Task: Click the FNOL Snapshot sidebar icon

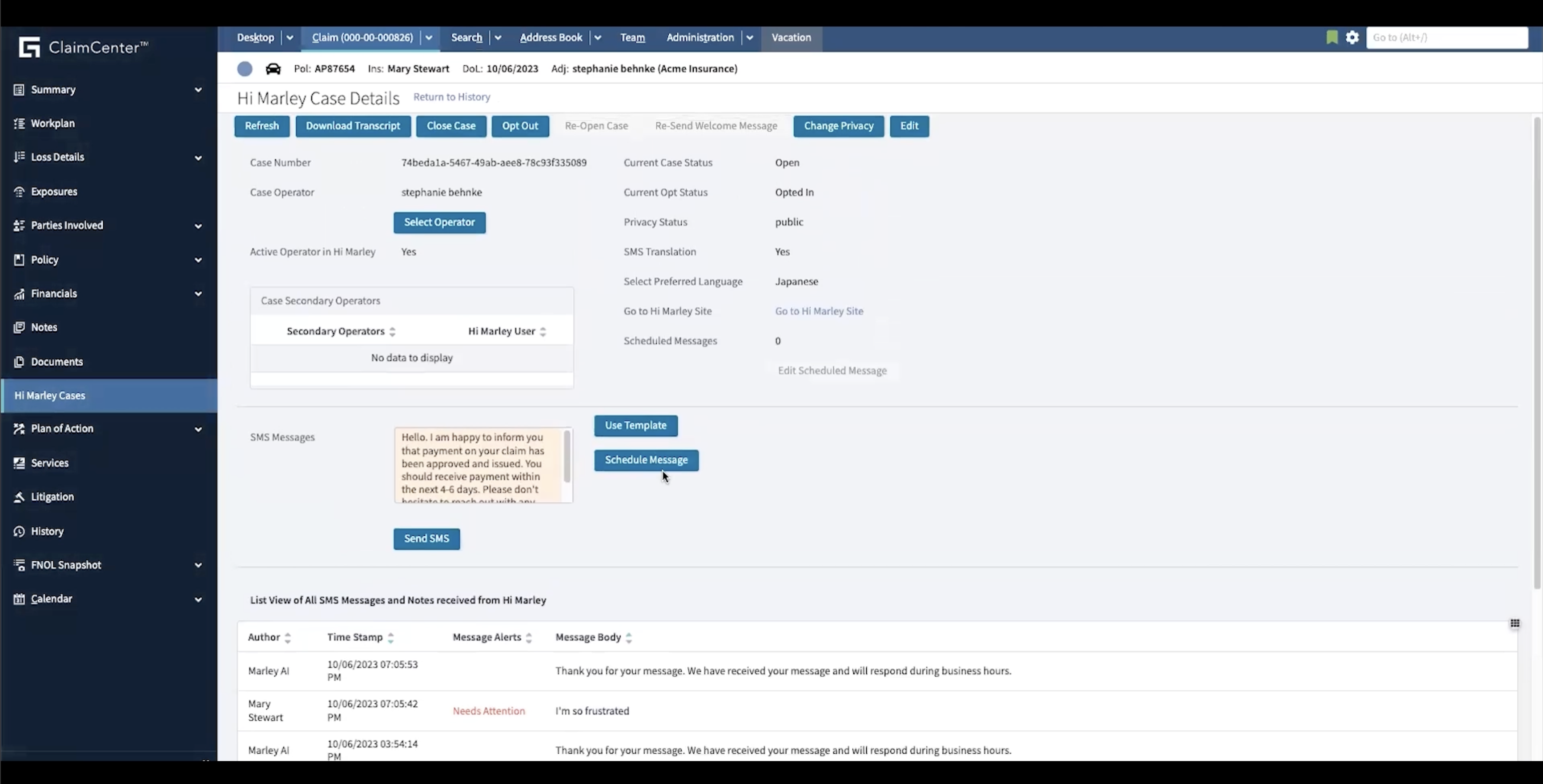Action: tap(19, 565)
